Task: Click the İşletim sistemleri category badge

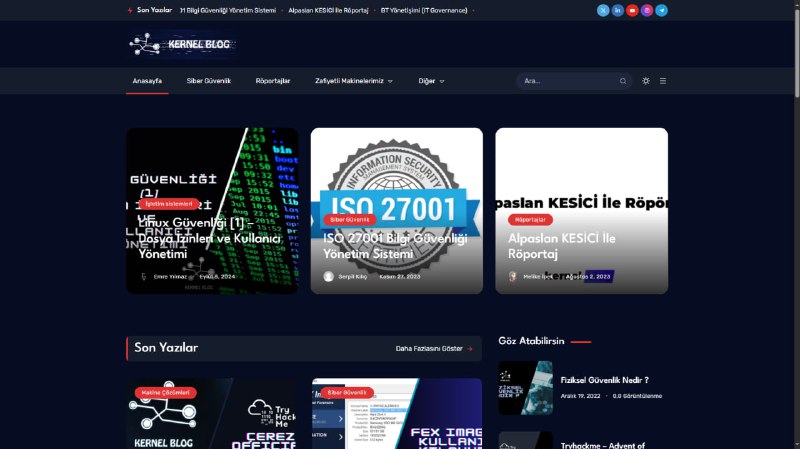Action: (169, 204)
